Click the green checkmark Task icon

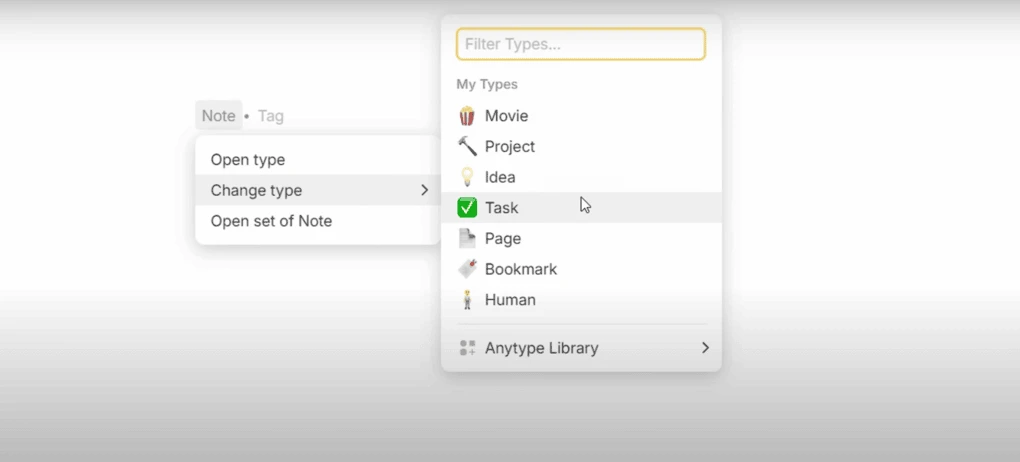click(x=467, y=208)
